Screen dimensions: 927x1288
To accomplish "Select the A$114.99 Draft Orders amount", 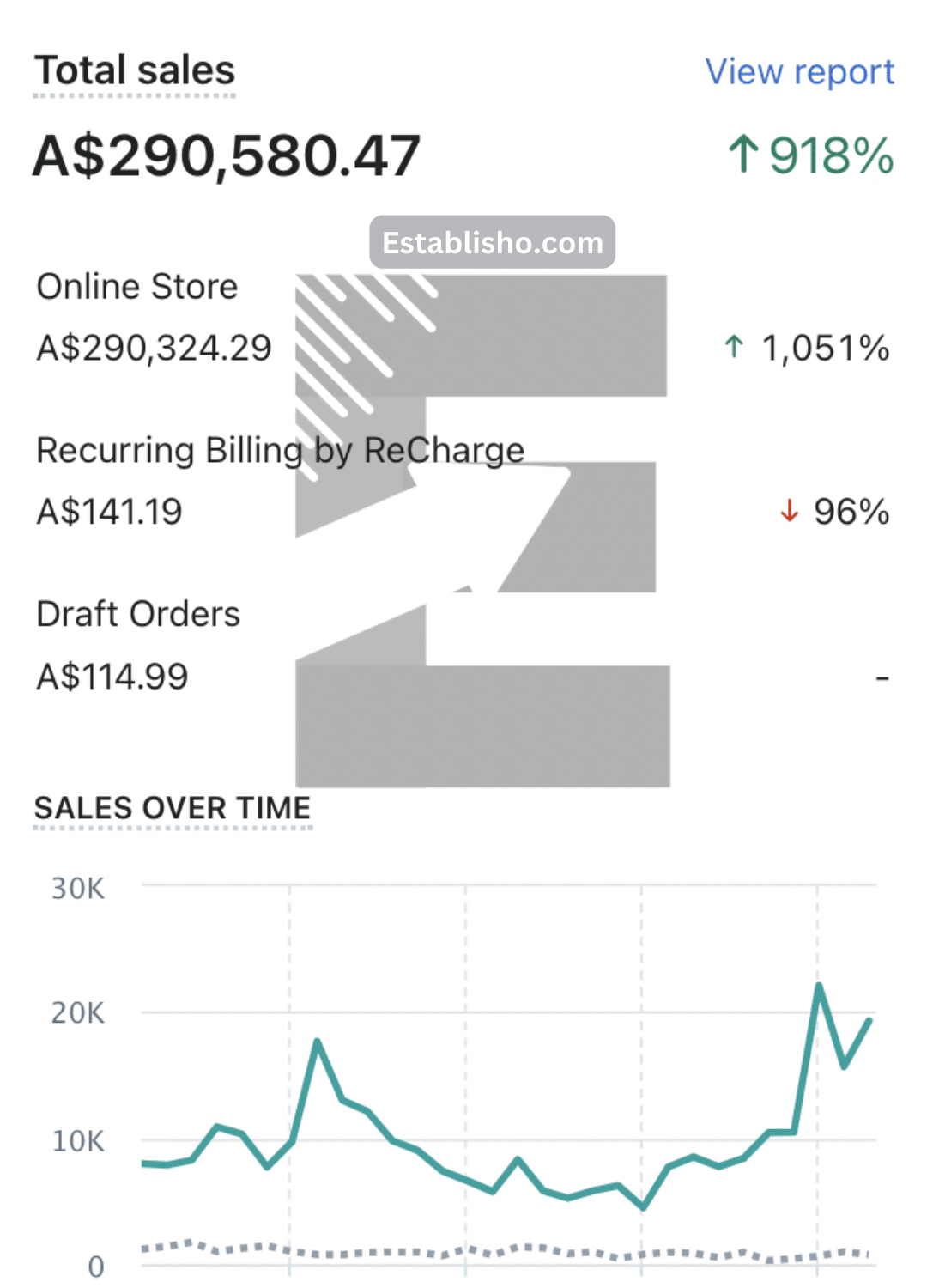I will click(x=112, y=677).
